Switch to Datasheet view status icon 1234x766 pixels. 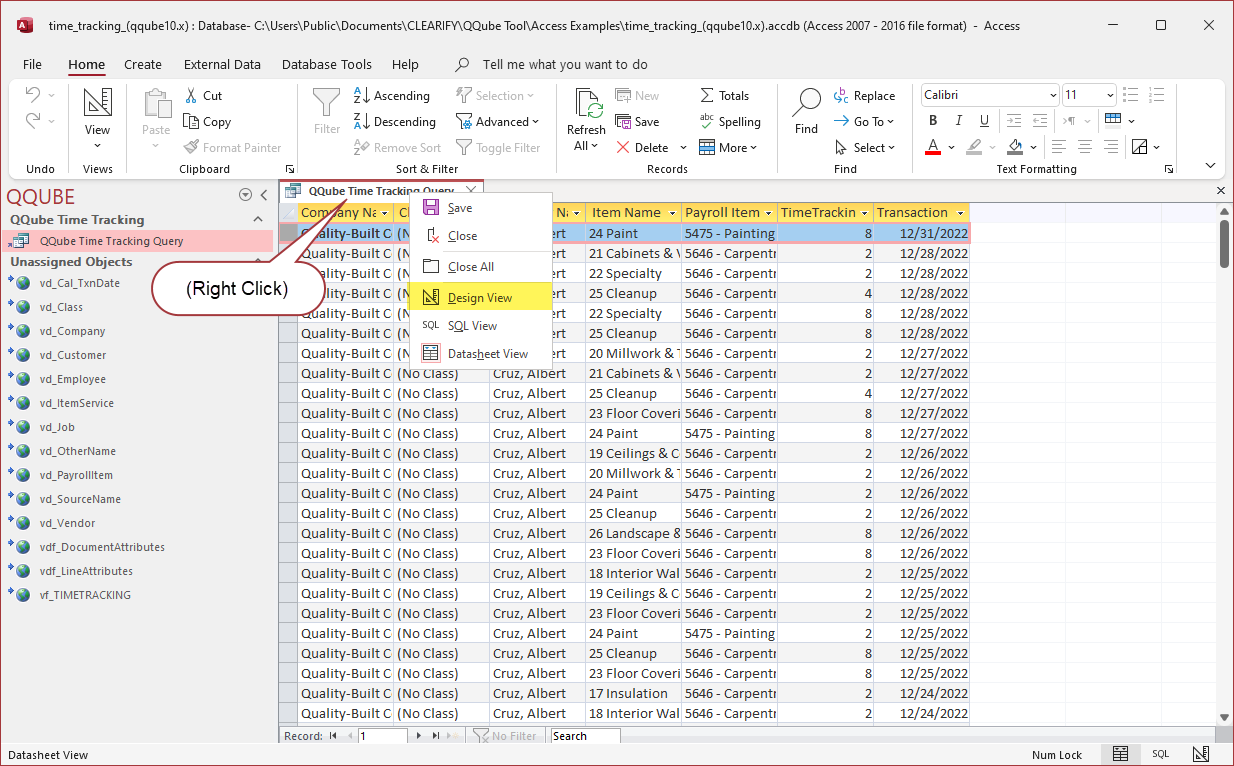click(x=1121, y=754)
